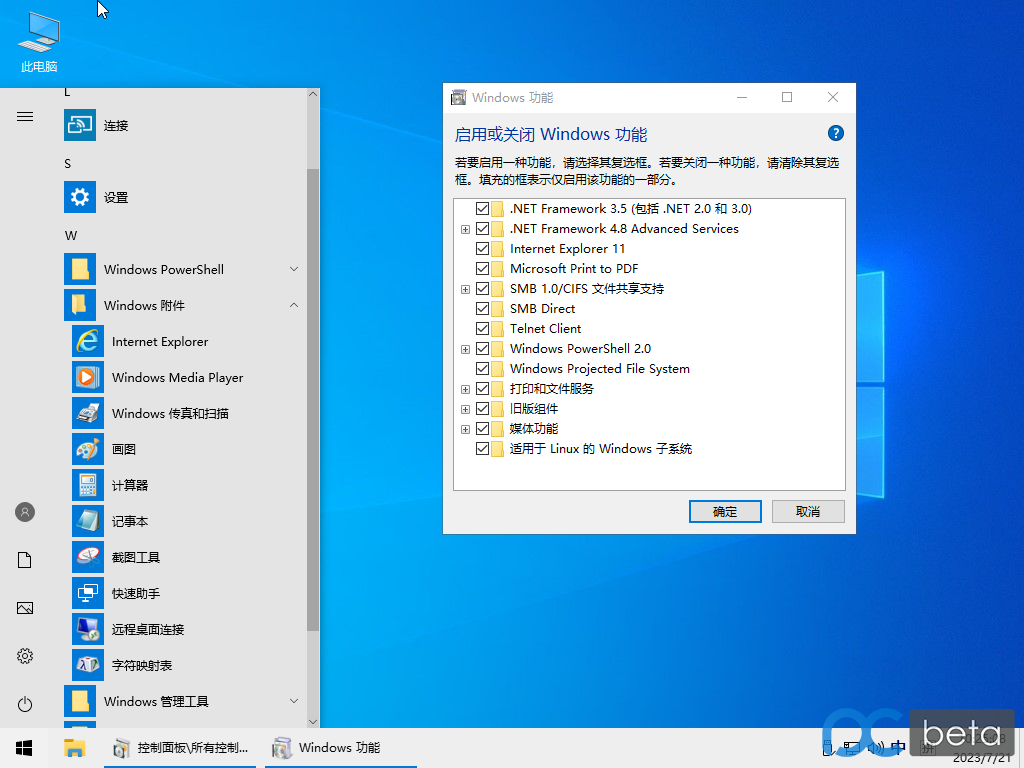The width and height of the screenshot is (1024, 768).
Task: Launch 快速助手 quick assist
Action: point(185,593)
